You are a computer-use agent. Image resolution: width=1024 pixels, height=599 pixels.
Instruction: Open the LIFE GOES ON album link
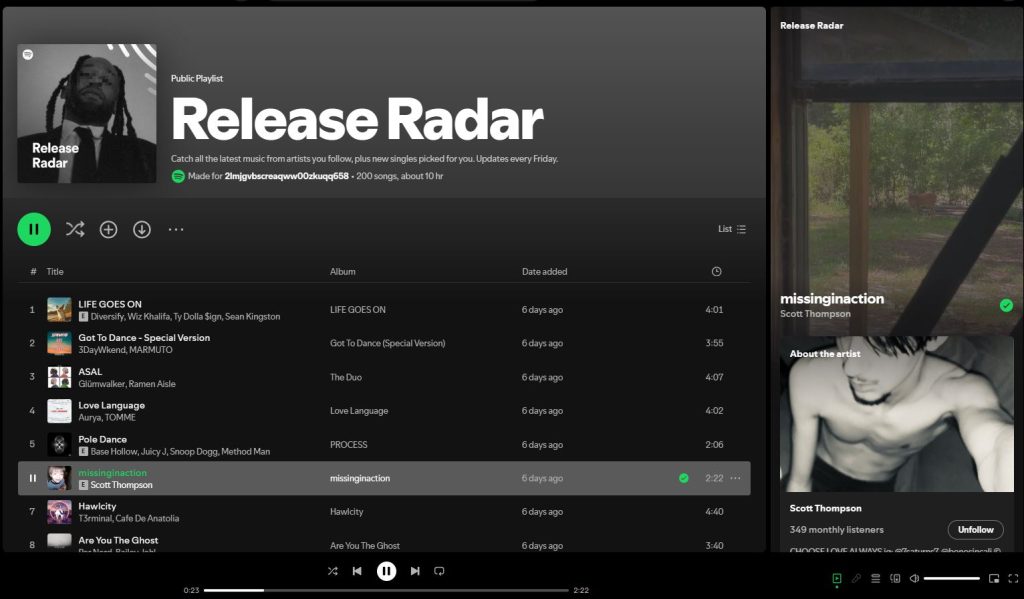click(x=358, y=310)
